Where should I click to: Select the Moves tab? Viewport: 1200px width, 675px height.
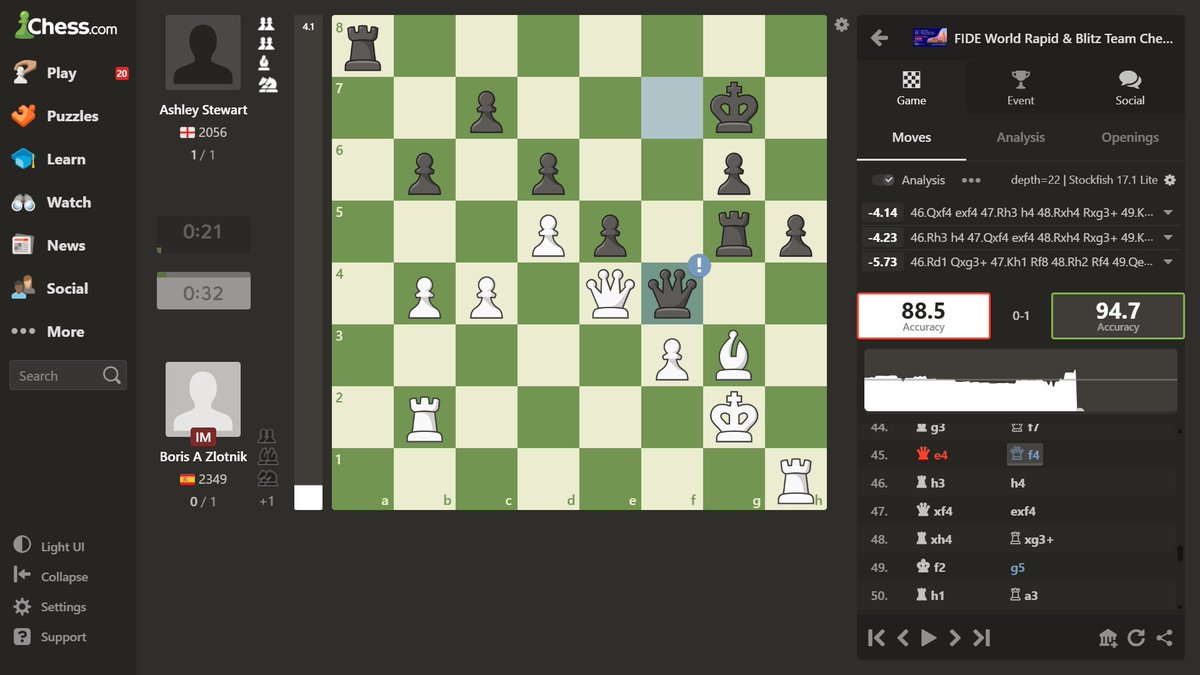coord(911,138)
